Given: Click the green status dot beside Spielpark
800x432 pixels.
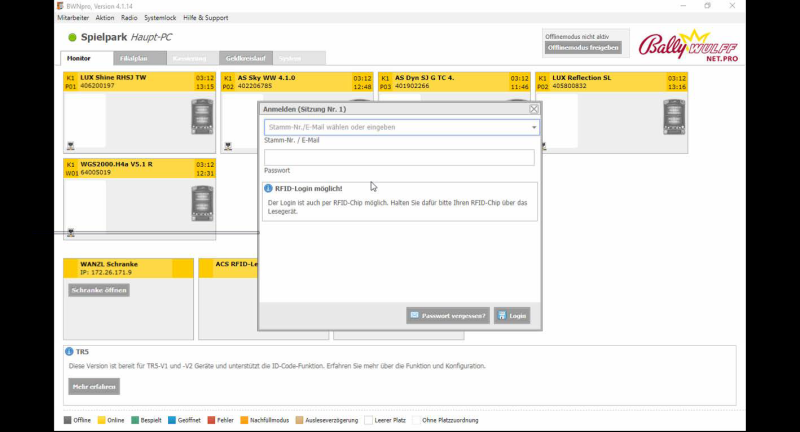Looking at the screenshot, I should coord(72,37).
